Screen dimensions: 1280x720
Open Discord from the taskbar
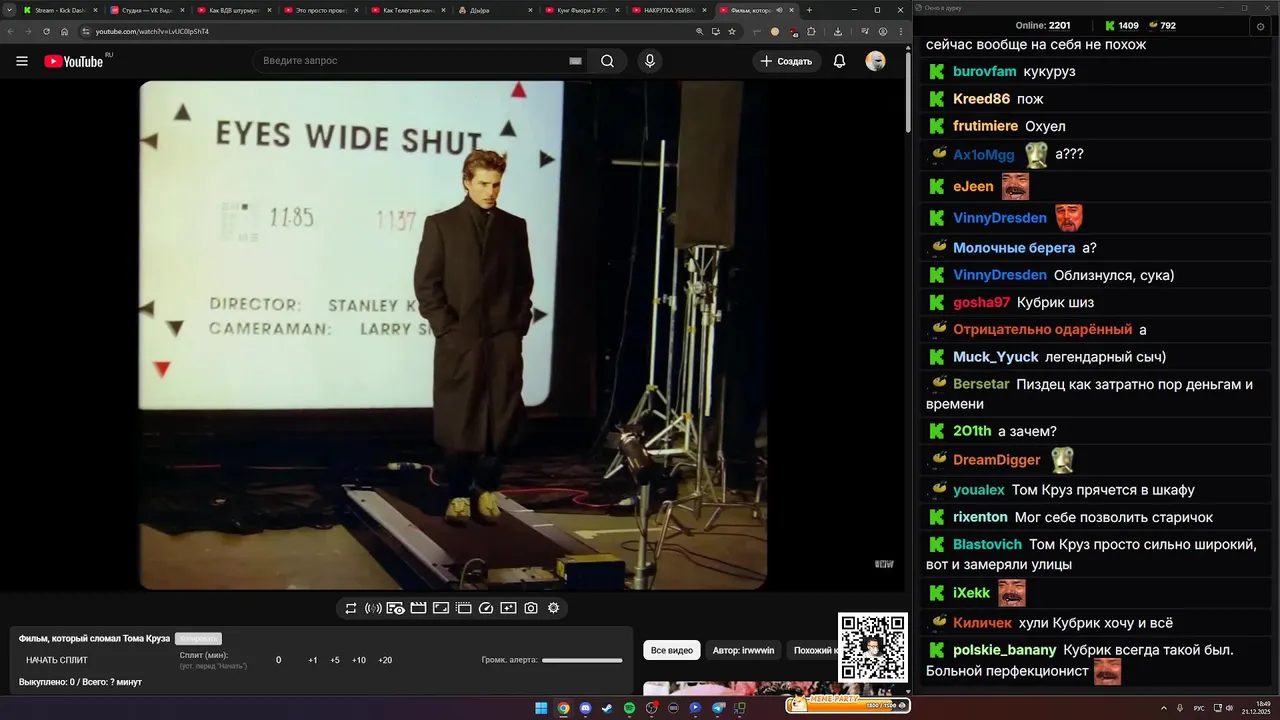click(x=585, y=708)
